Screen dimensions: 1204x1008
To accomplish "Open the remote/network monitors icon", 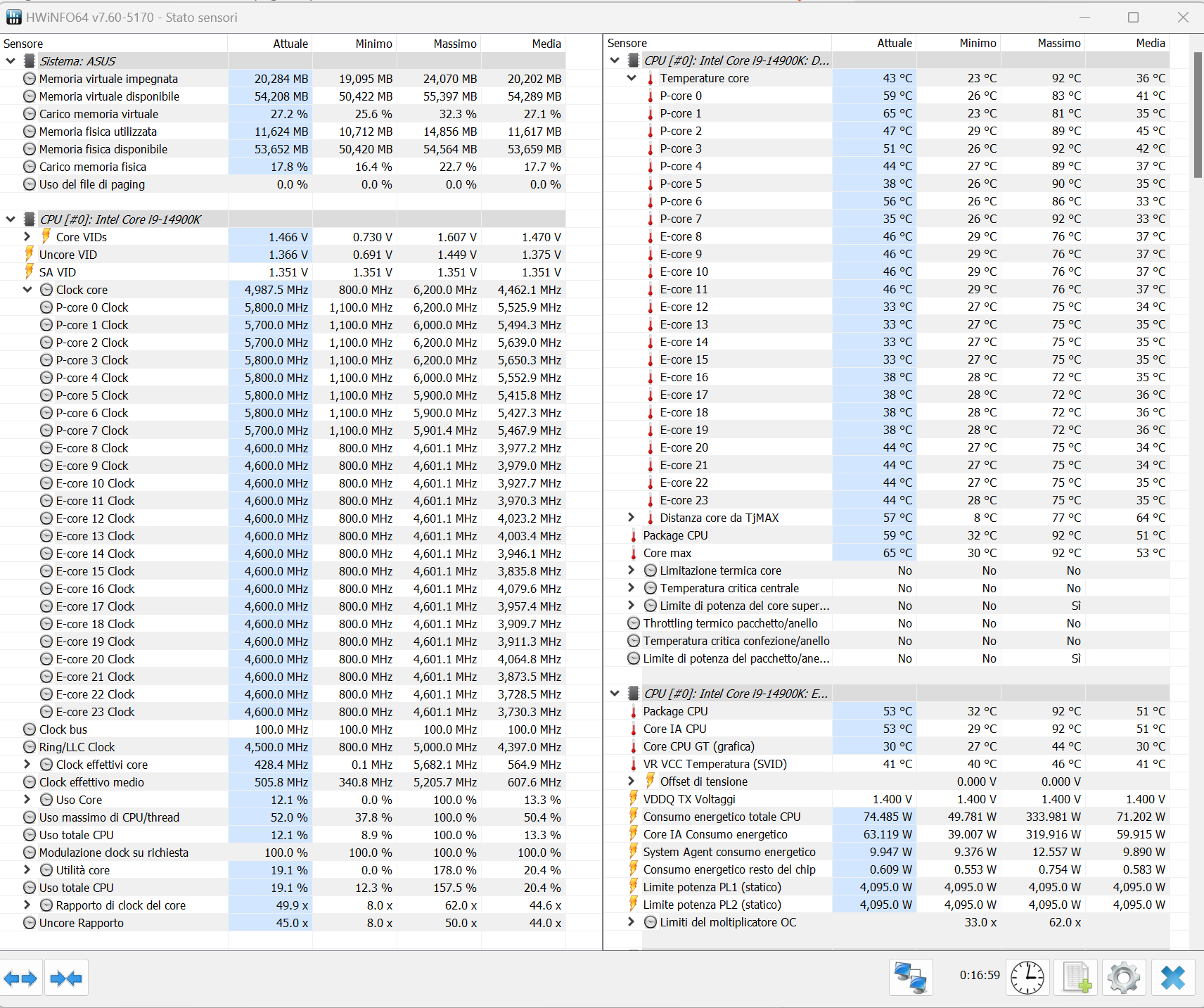I will pos(911,978).
